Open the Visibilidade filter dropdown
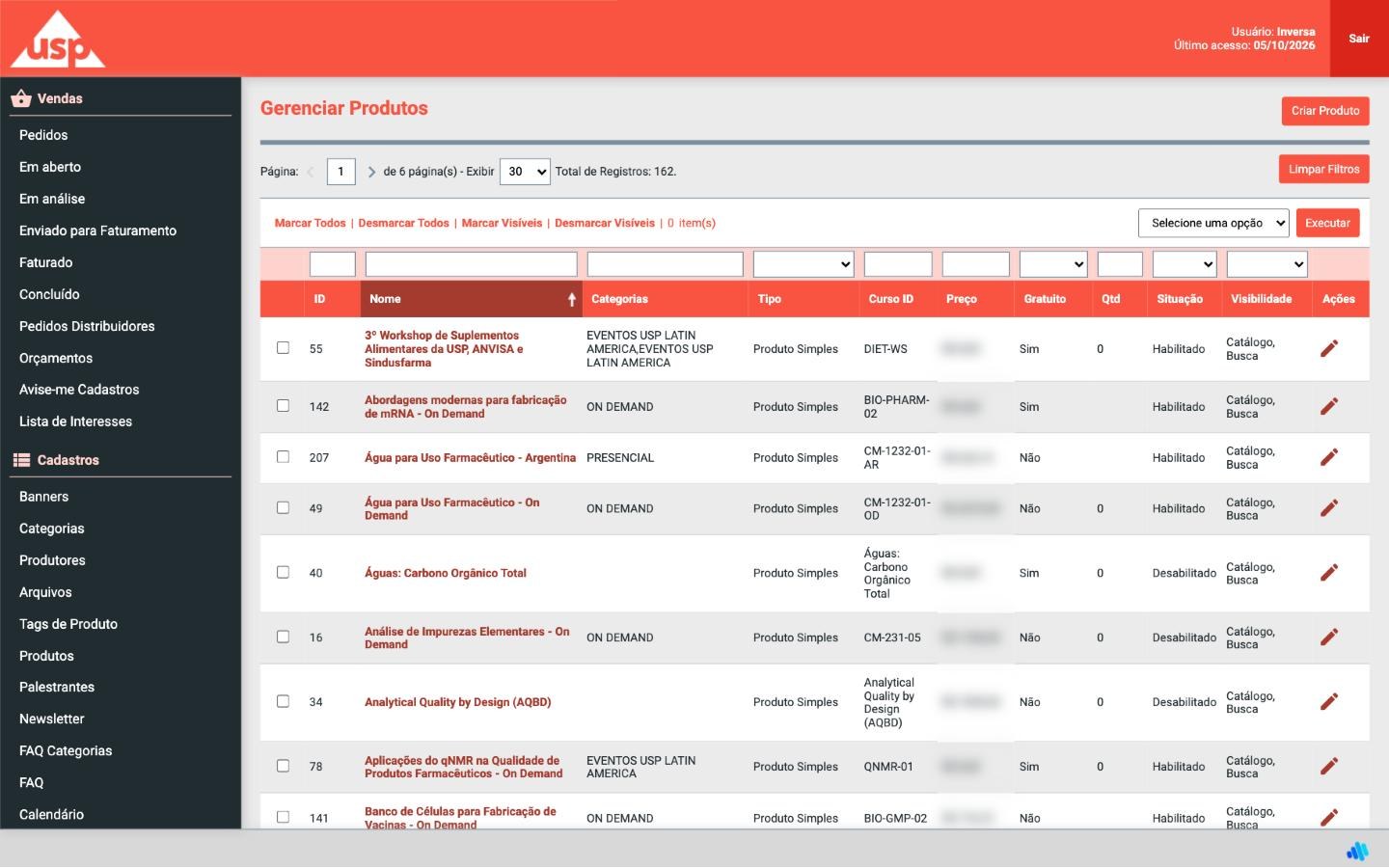Image resolution: width=1389 pixels, height=868 pixels. click(x=1266, y=264)
